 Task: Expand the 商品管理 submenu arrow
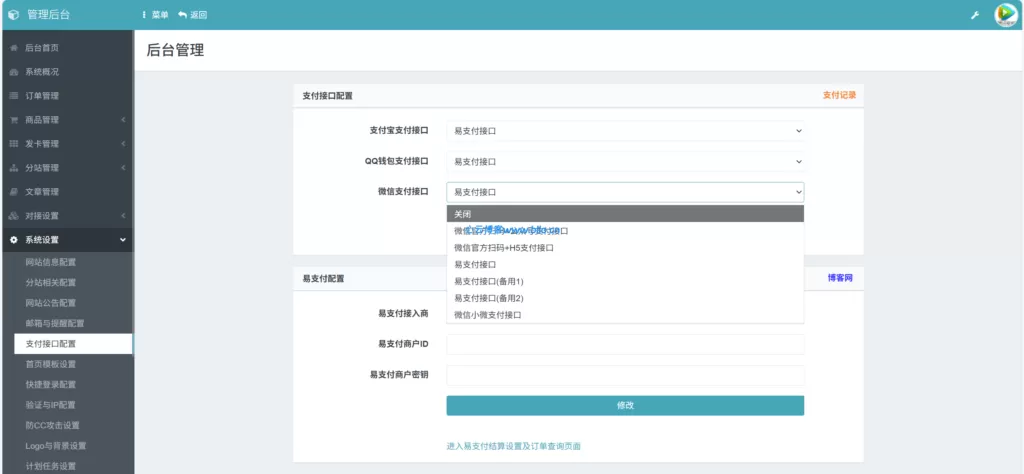tap(123, 120)
